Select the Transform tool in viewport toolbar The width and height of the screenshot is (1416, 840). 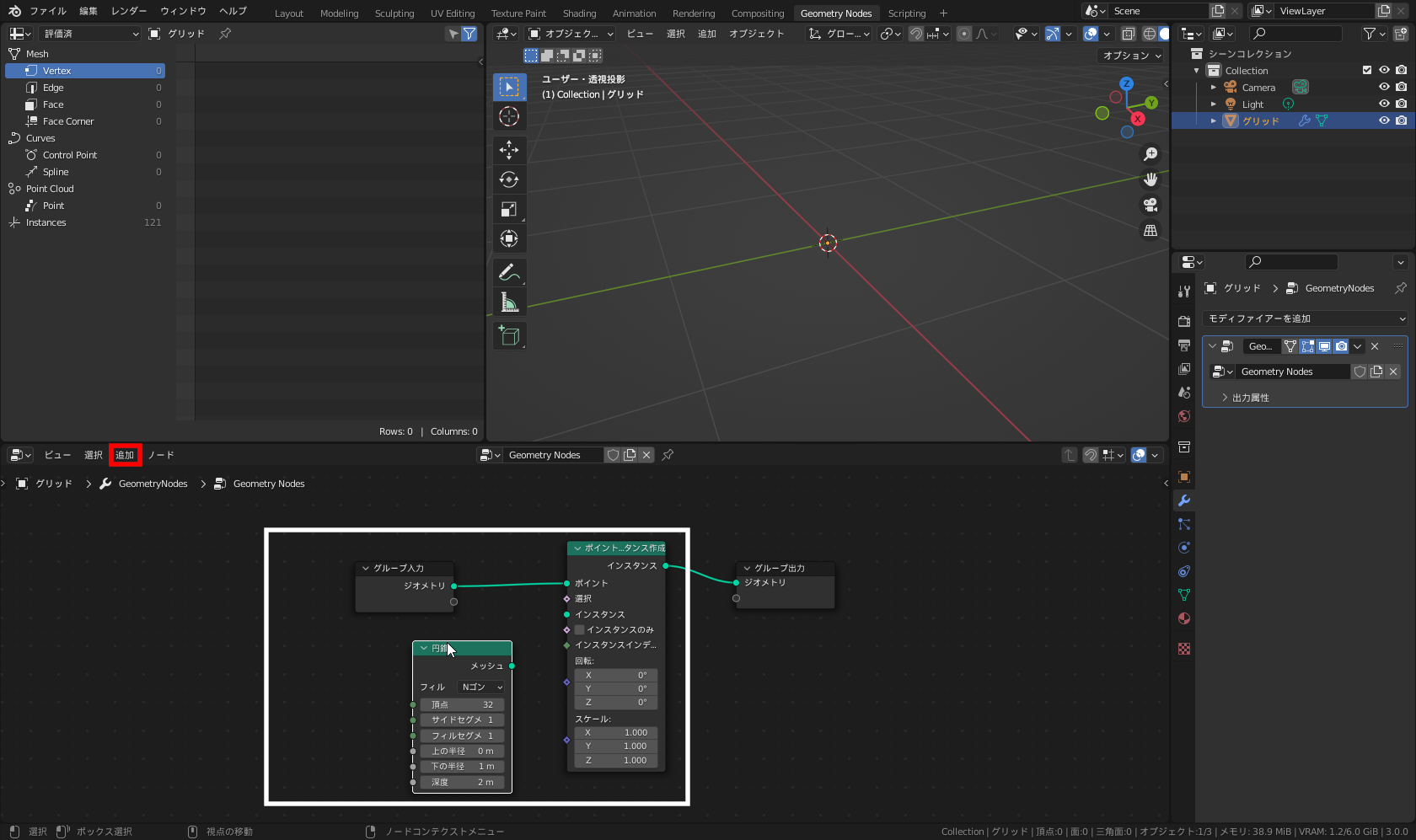pos(509,238)
